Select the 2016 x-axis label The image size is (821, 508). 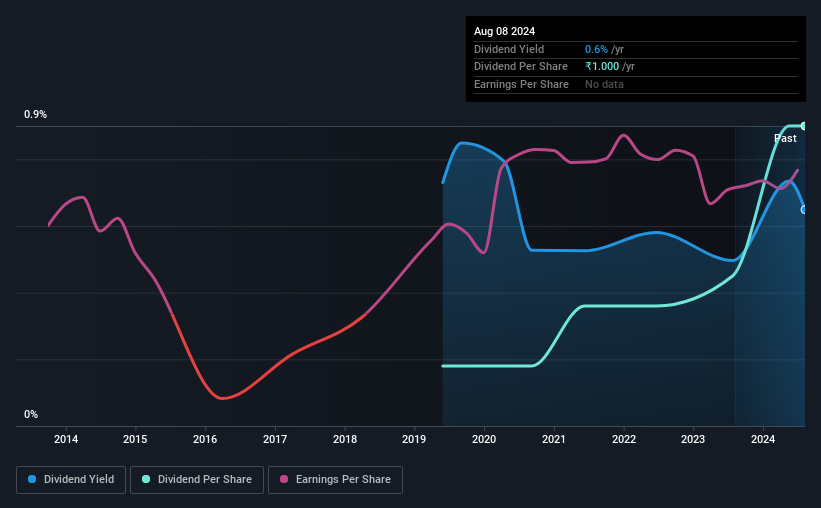click(205, 439)
